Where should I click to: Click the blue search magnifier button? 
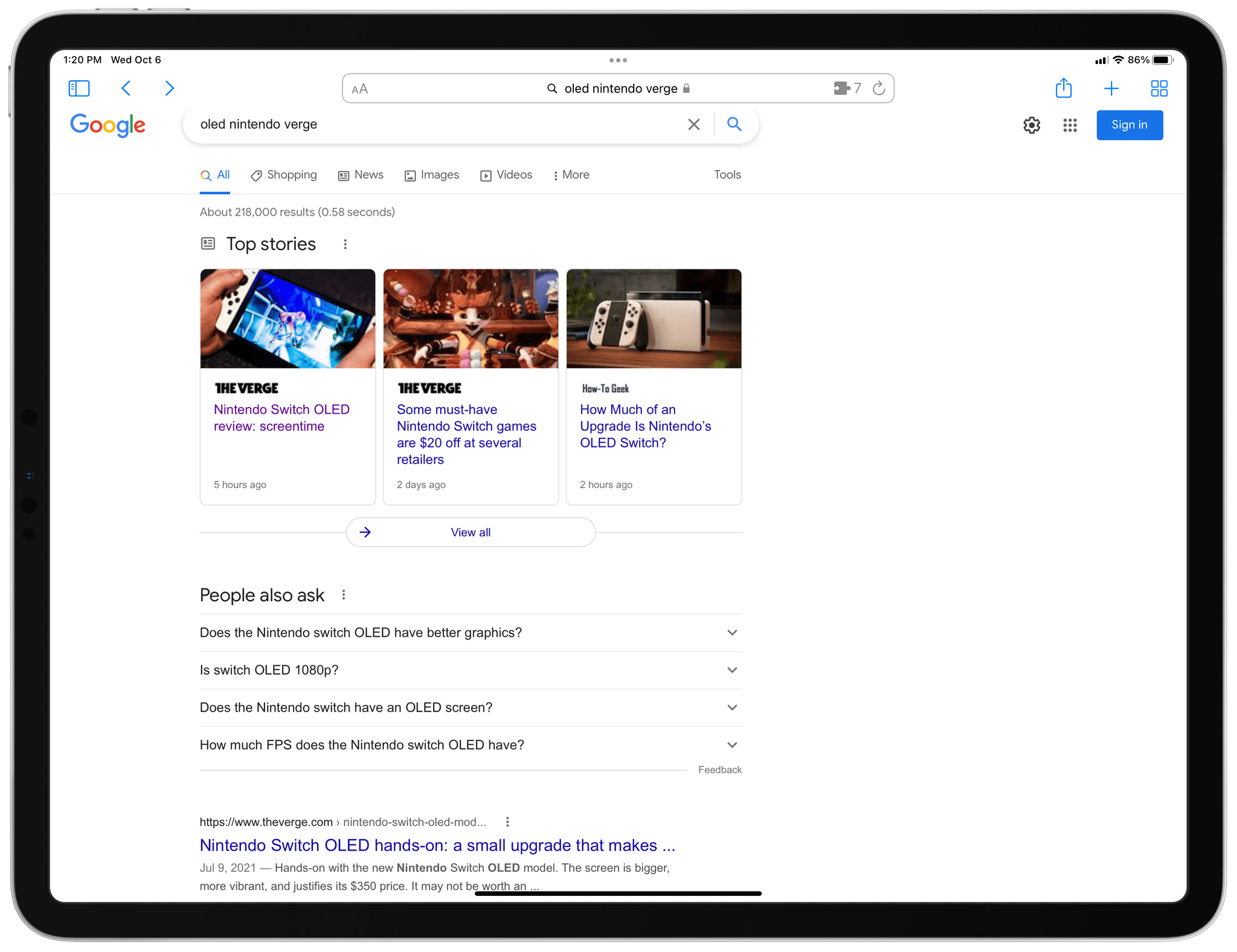point(734,124)
